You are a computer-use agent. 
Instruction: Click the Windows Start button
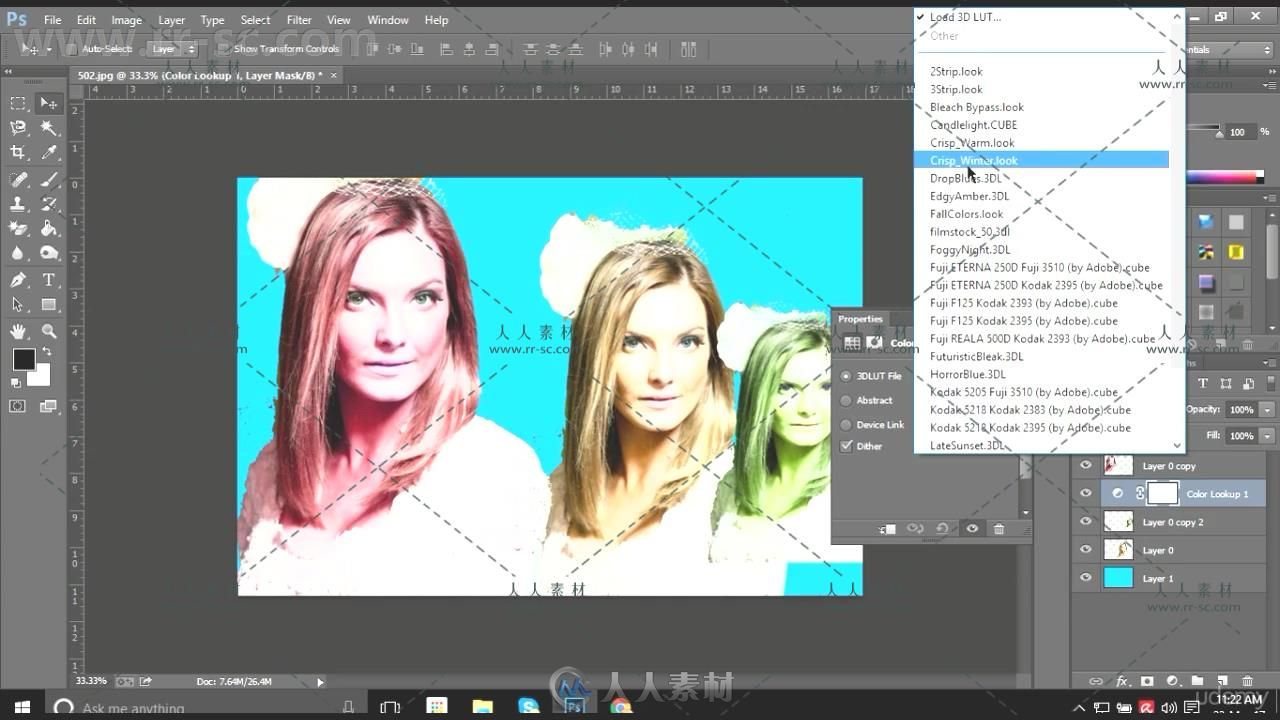[22, 707]
